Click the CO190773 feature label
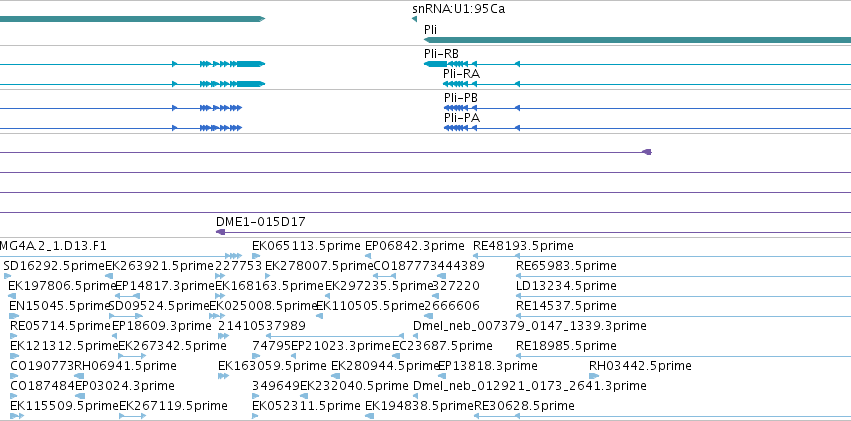Viewport: 851px width, 421px height. point(42,366)
